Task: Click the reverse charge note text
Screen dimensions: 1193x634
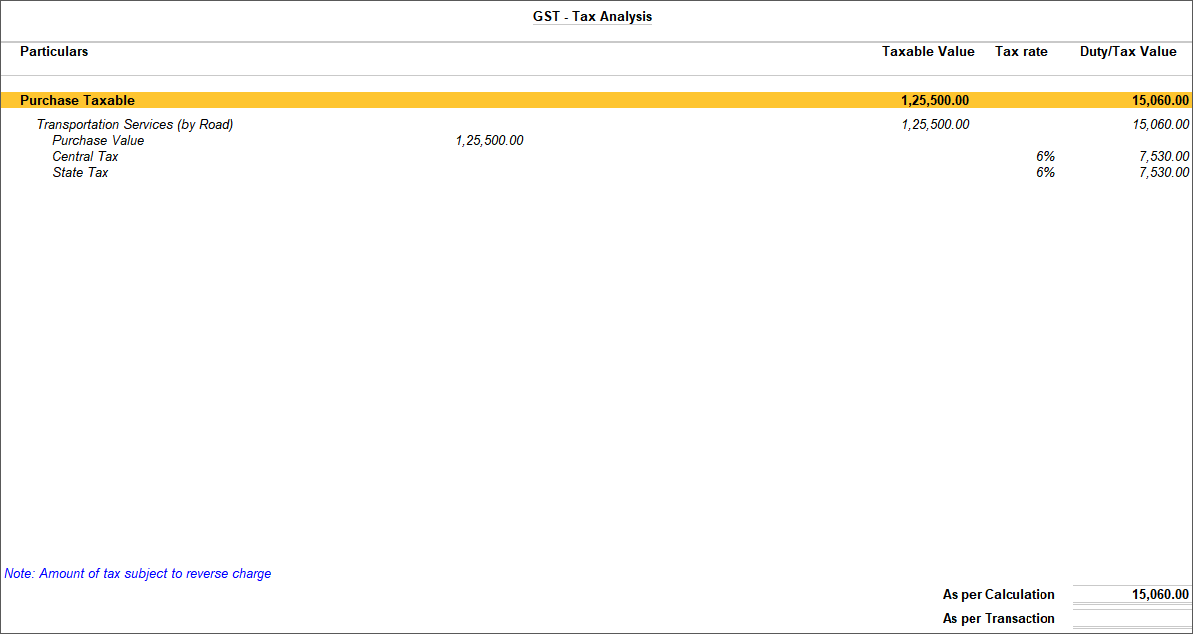Action: pos(137,573)
